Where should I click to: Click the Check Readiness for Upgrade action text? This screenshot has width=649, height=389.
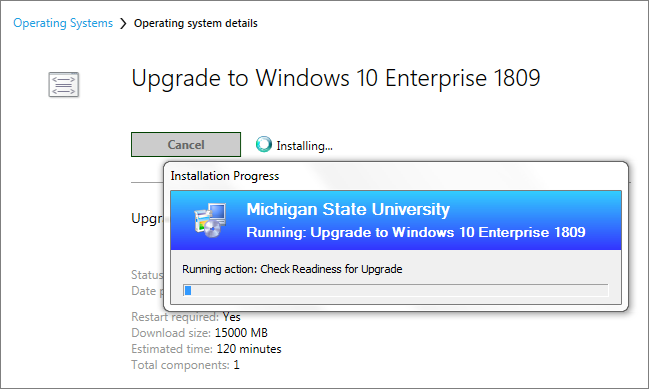click(331, 269)
